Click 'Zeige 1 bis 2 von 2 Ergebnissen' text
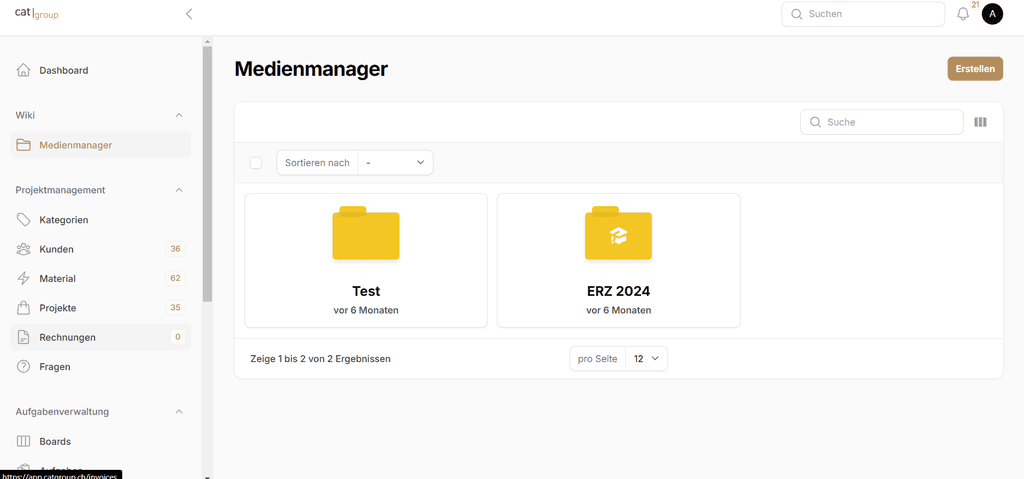 [x=321, y=359]
